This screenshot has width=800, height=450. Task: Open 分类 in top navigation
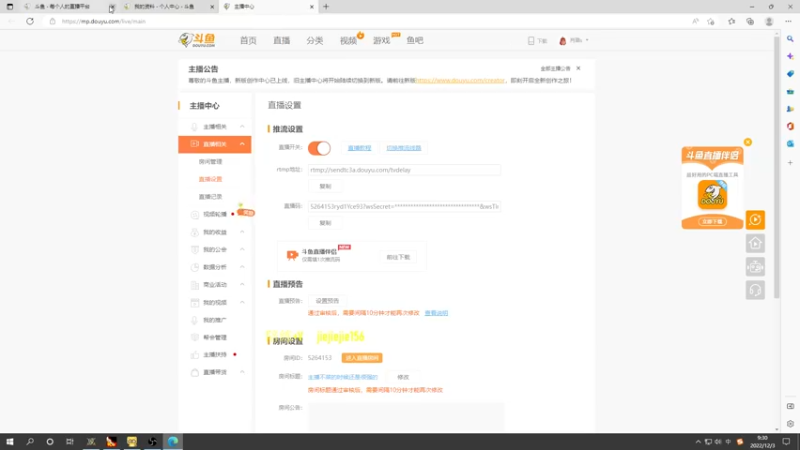[314, 40]
